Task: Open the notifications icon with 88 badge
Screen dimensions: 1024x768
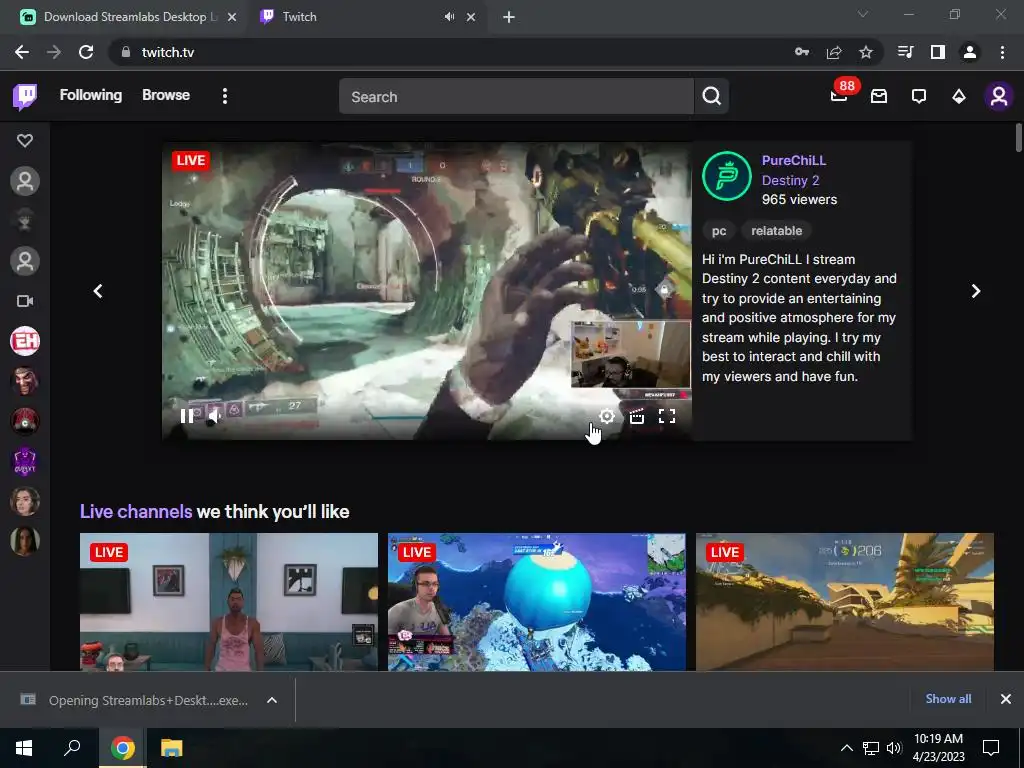Action: [x=839, y=96]
